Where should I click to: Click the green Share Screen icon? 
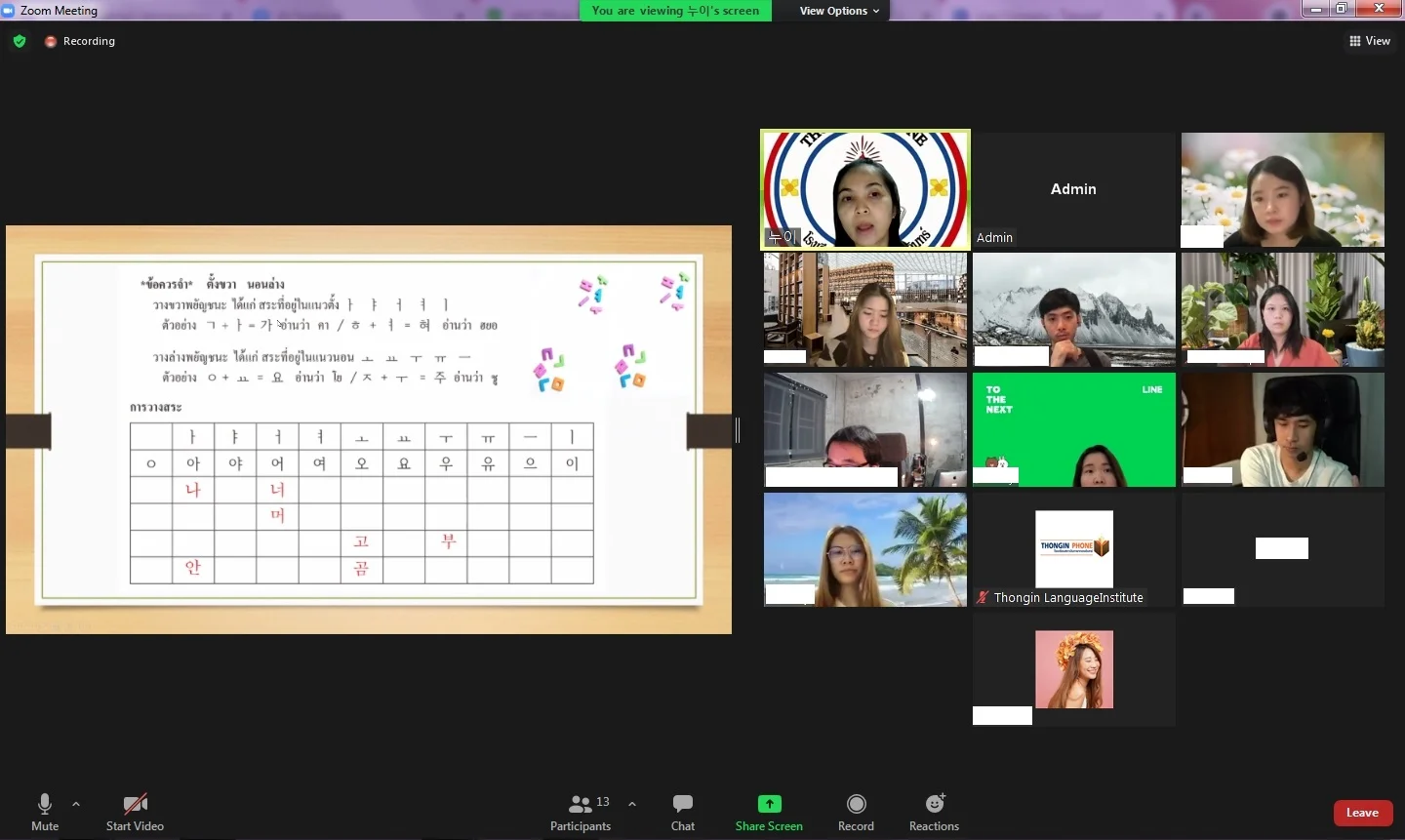point(769,804)
